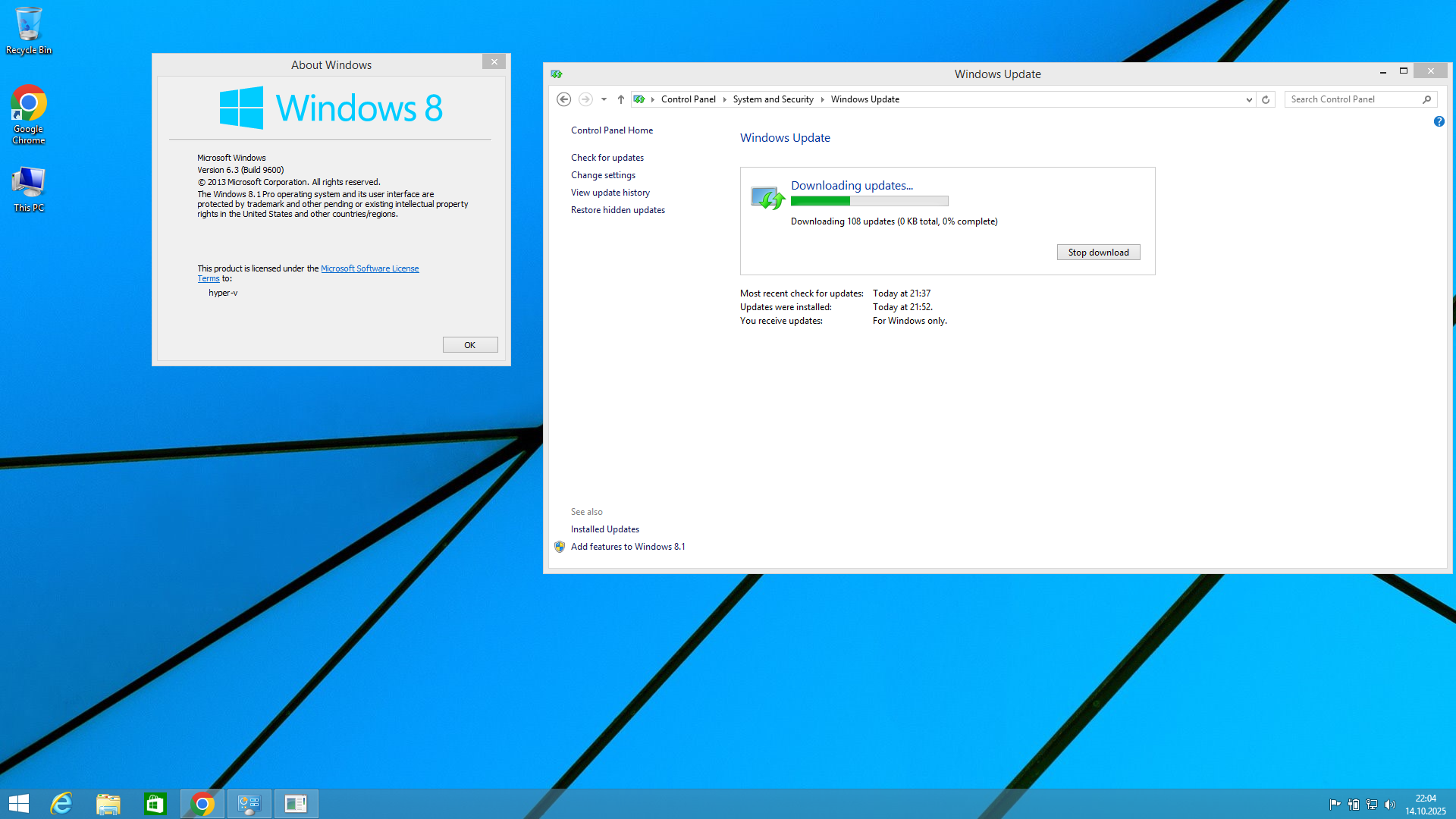Launch Internet Explorer from the taskbar

coord(61,804)
